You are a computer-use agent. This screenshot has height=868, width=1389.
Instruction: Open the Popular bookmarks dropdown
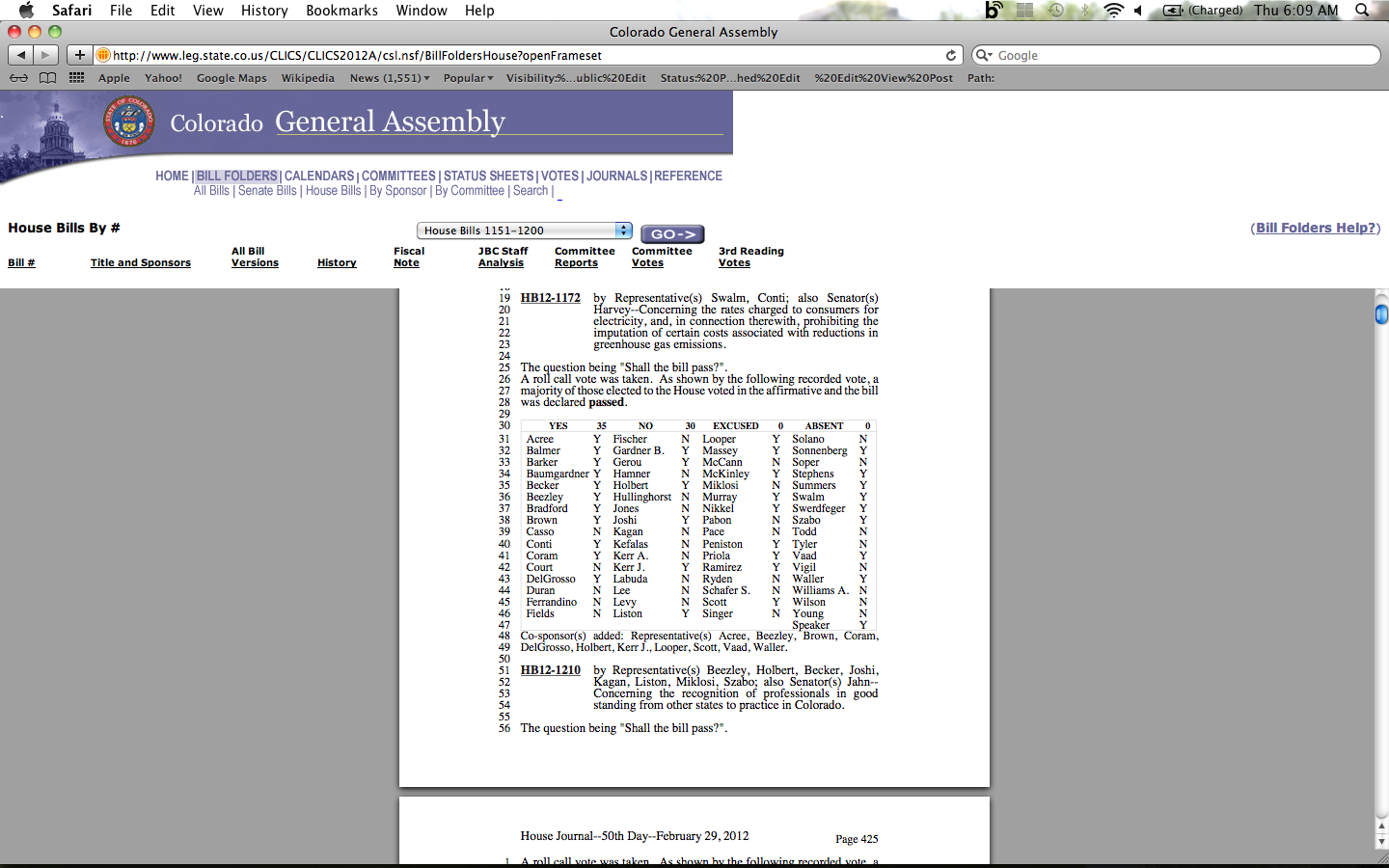click(468, 78)
